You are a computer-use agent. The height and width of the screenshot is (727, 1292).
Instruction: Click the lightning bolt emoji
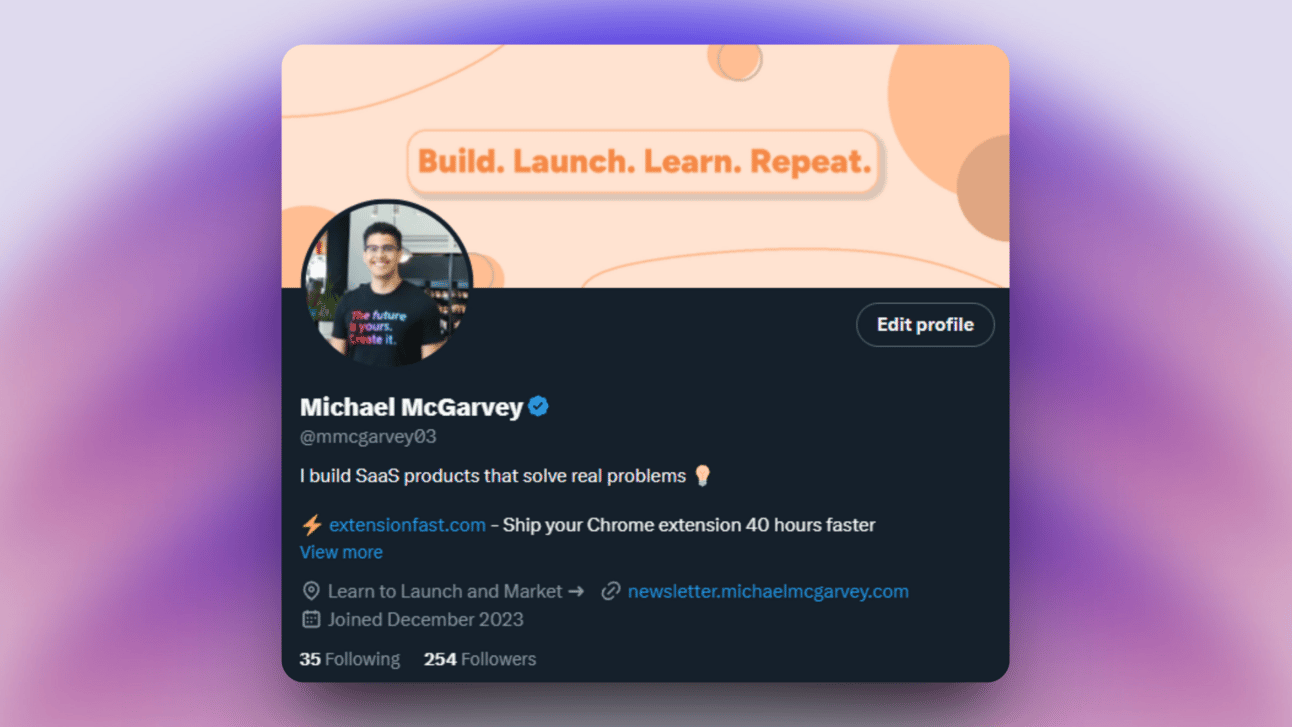point(312,524)
